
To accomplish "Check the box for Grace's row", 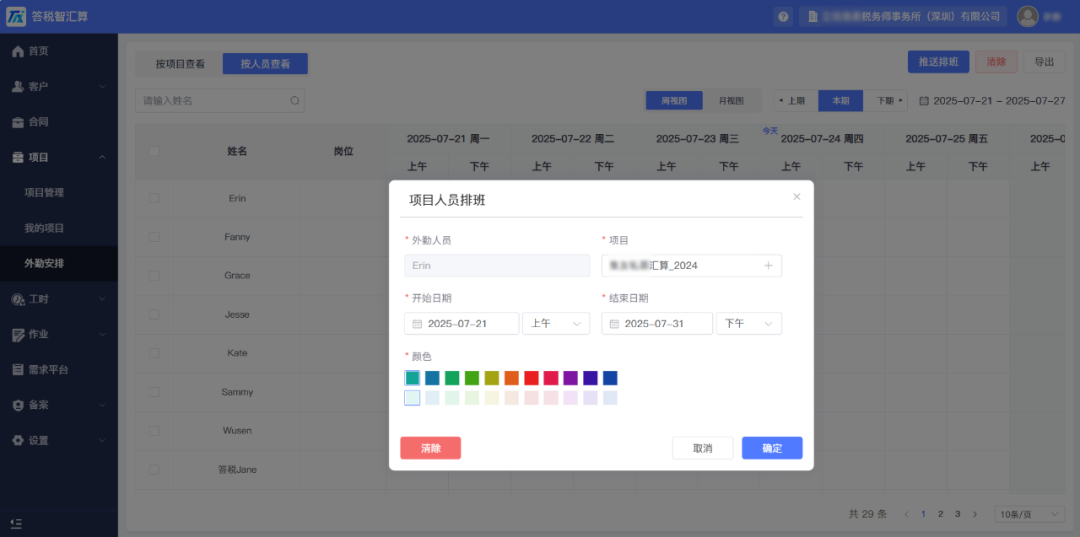I will [x=154, y=275].
